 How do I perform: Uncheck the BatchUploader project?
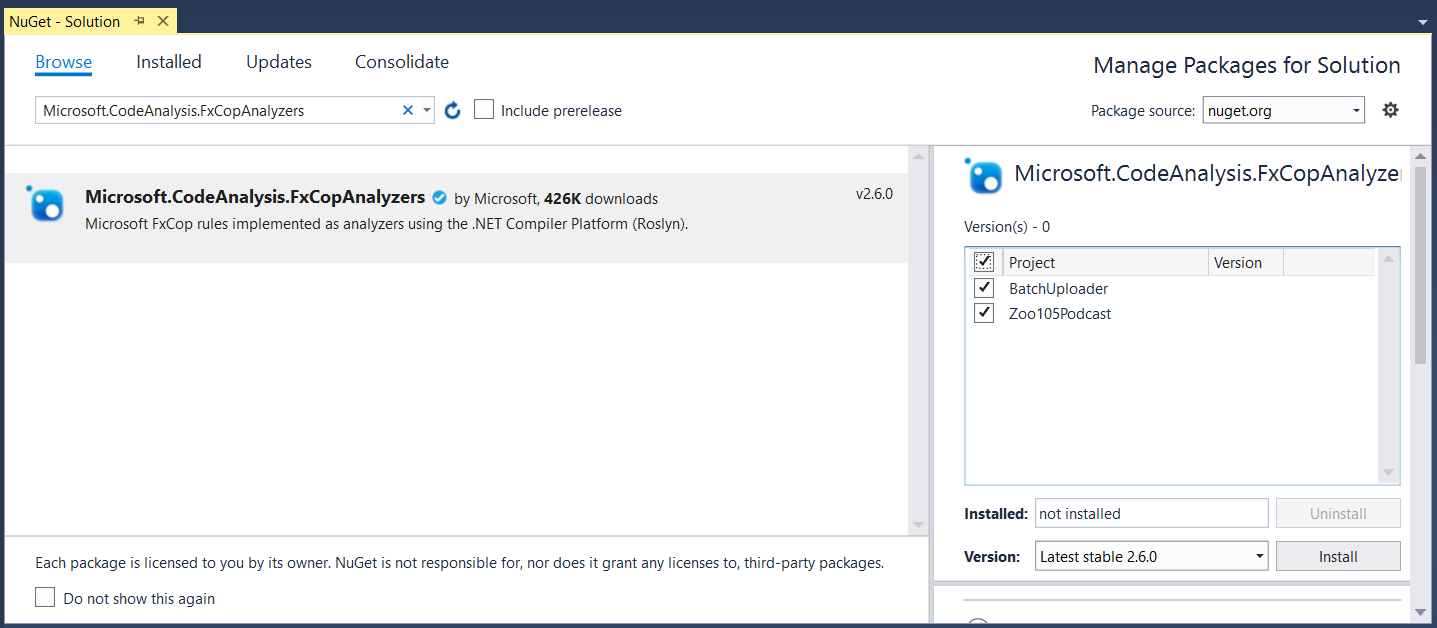click(x=983, y=288)
